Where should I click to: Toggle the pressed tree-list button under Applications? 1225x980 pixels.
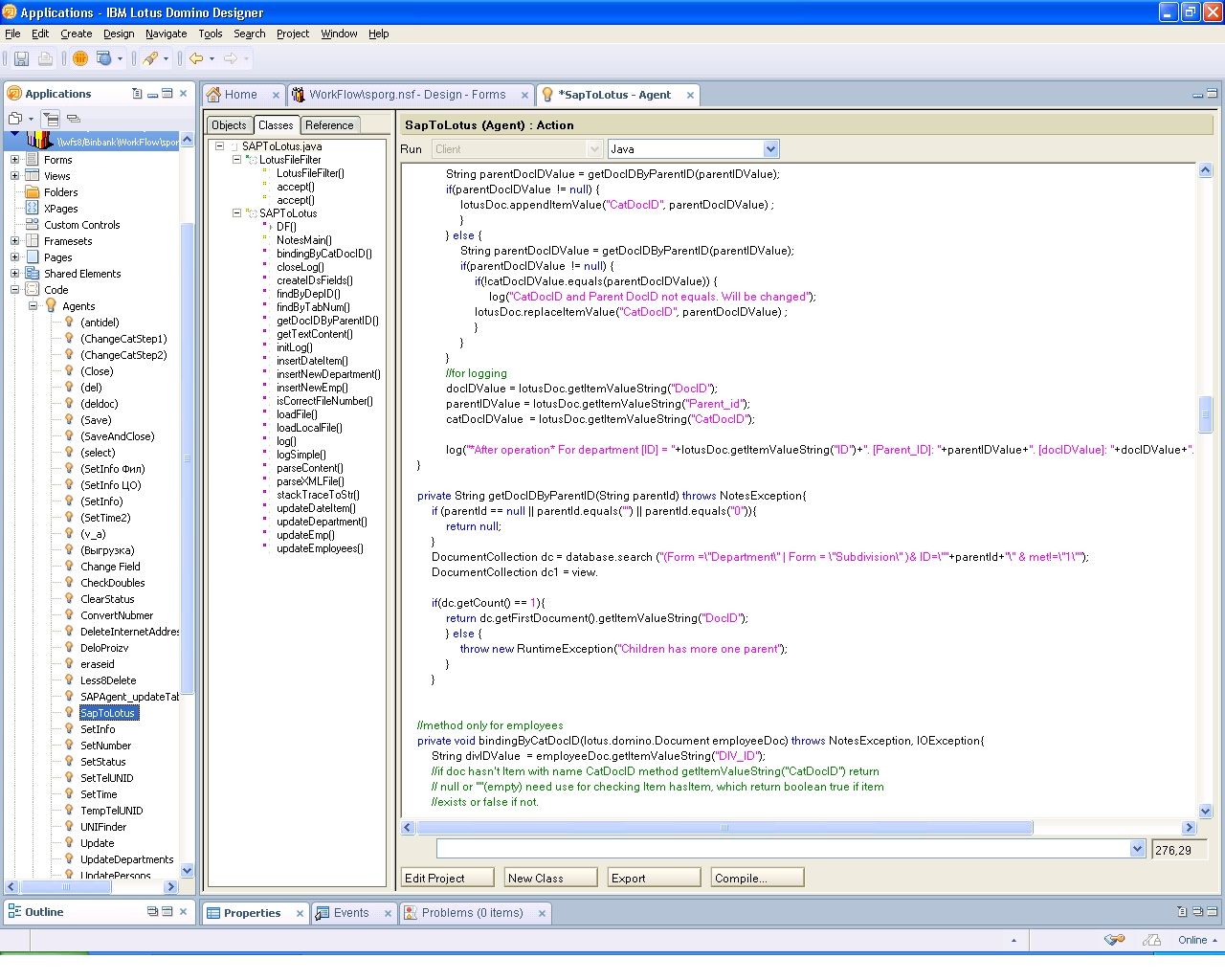point(51,119)
